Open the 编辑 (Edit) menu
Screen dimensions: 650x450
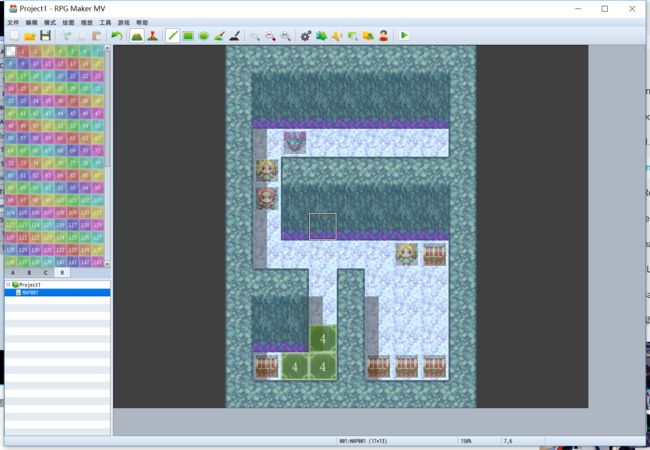pos(32,22)
